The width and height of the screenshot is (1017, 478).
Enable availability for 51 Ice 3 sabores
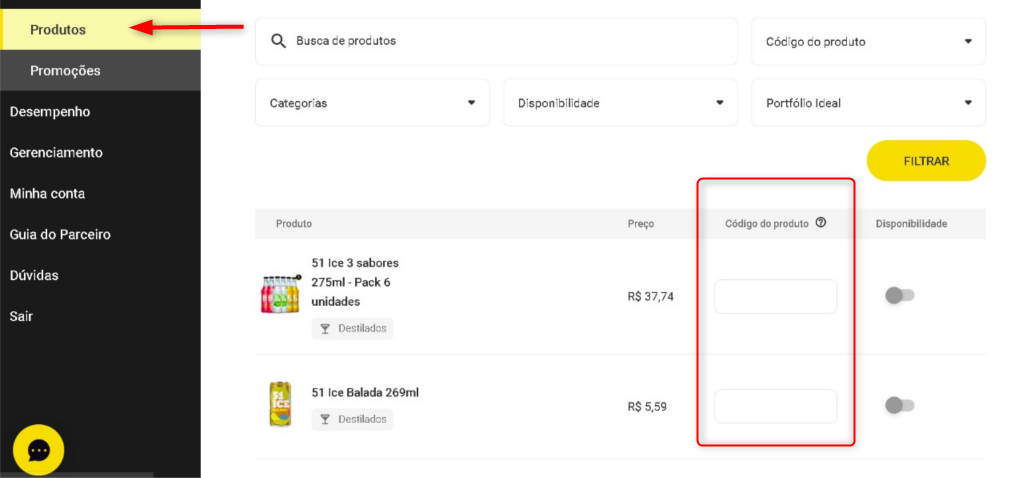tap(899, 295)
